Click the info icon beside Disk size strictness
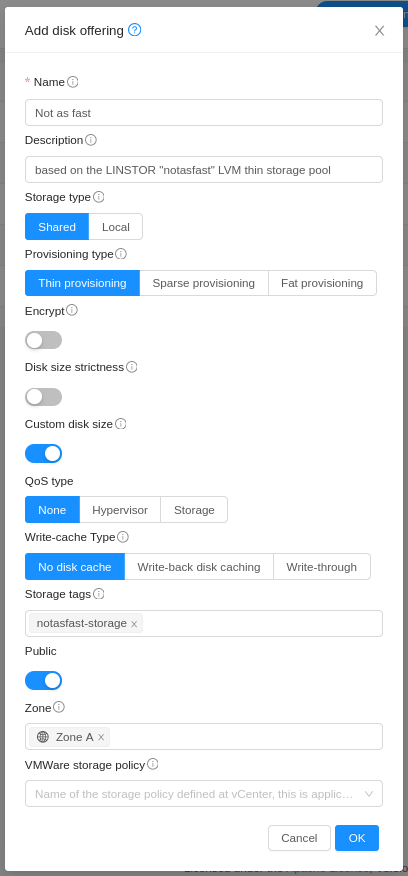Viewport: 408px width, 876px height. click(x=131, y=367)
